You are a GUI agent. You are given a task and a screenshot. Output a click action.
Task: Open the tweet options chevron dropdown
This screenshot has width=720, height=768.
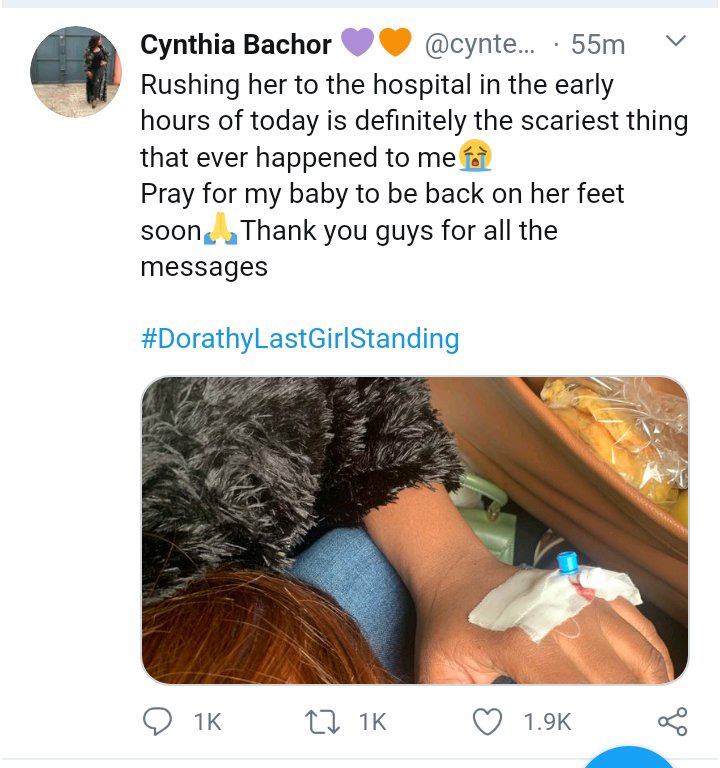[676, 41]
